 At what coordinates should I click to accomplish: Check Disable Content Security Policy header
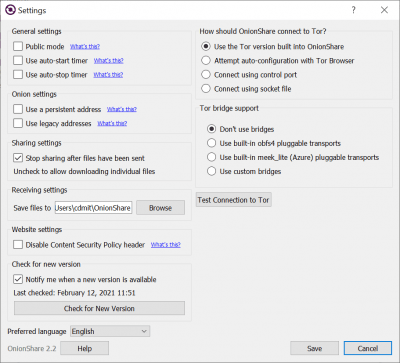coord(18,245)
